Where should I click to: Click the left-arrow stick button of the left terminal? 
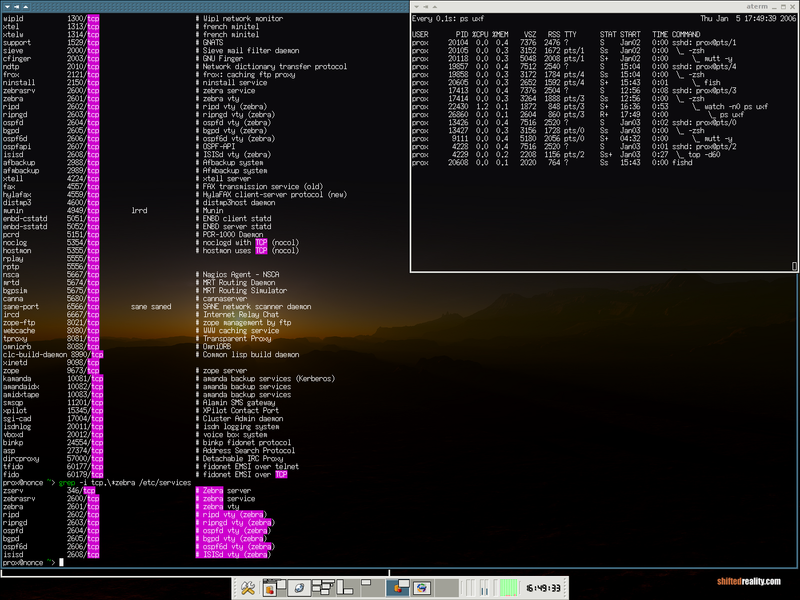pyautogui.click(x=16, y=7)
